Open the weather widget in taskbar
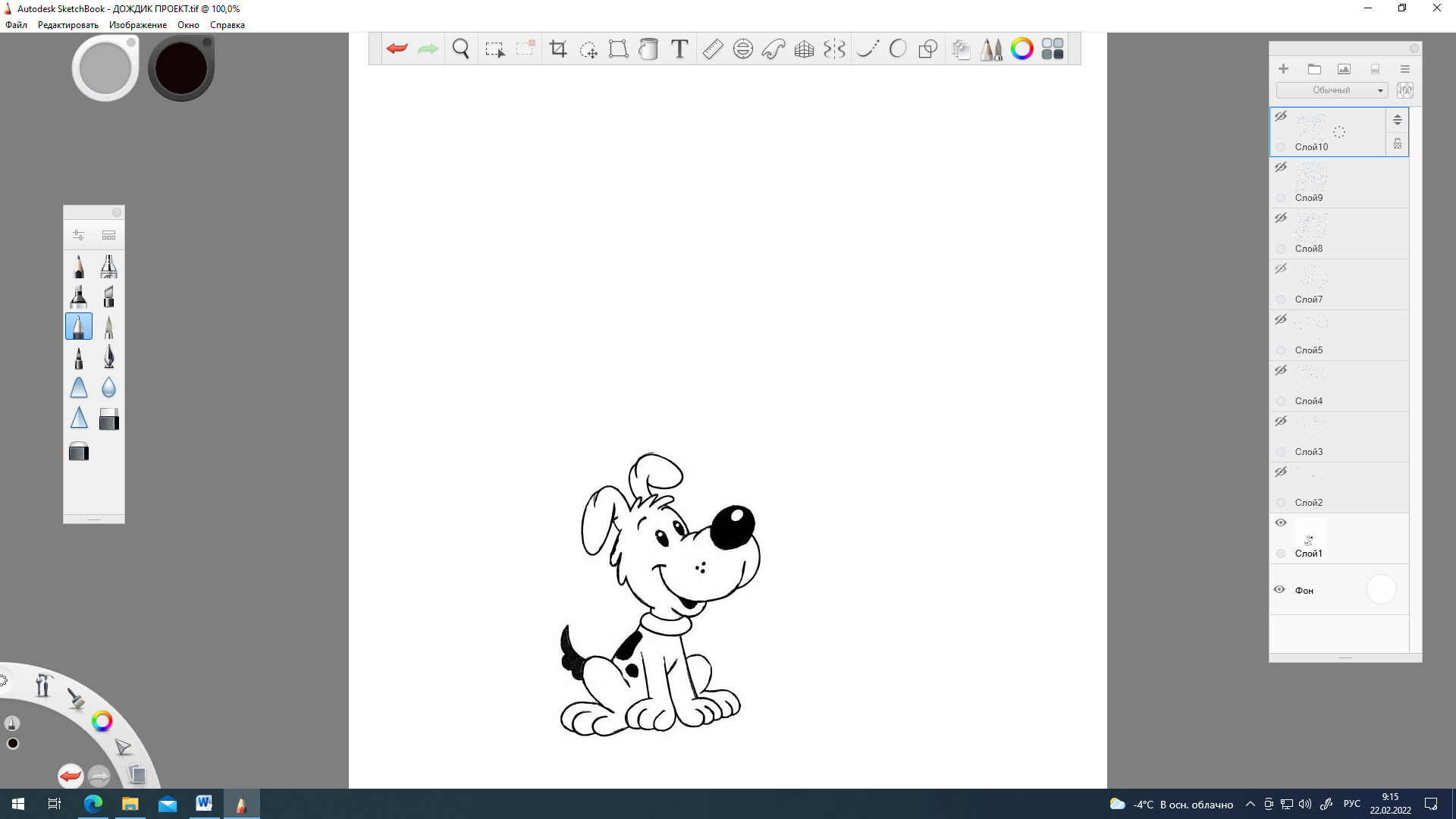This screenshot has height=819, width=1456. click(x=1171, y=805)
